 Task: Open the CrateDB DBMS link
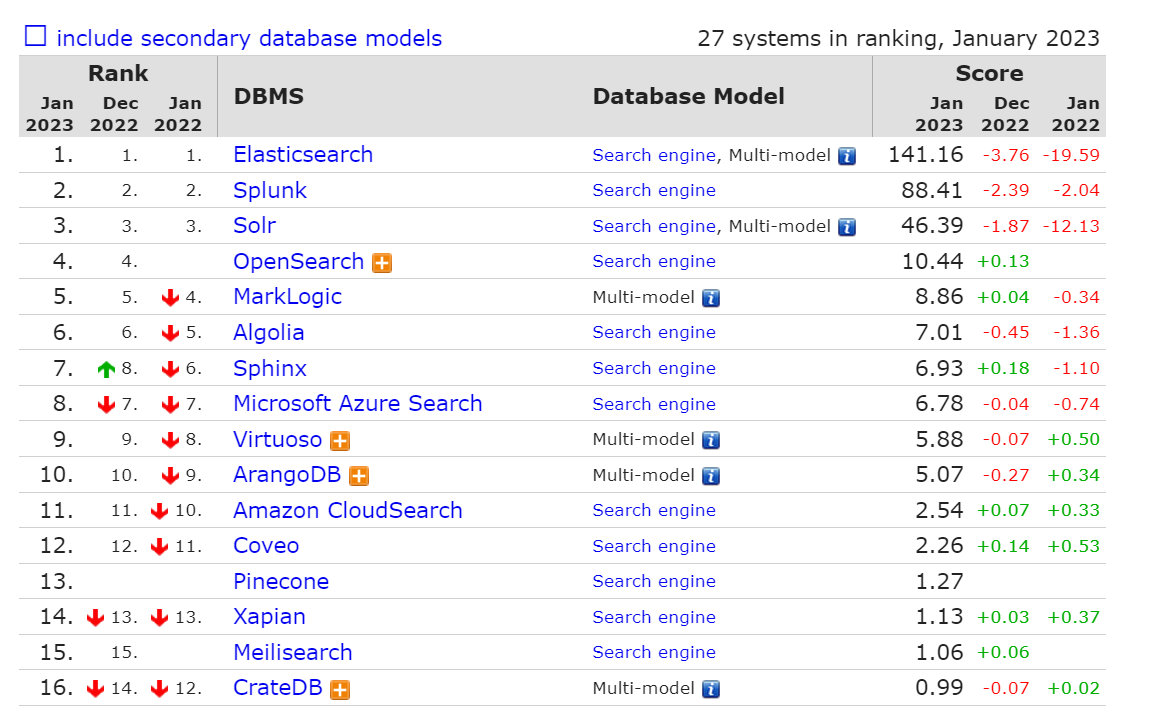[x=277, y=688]
